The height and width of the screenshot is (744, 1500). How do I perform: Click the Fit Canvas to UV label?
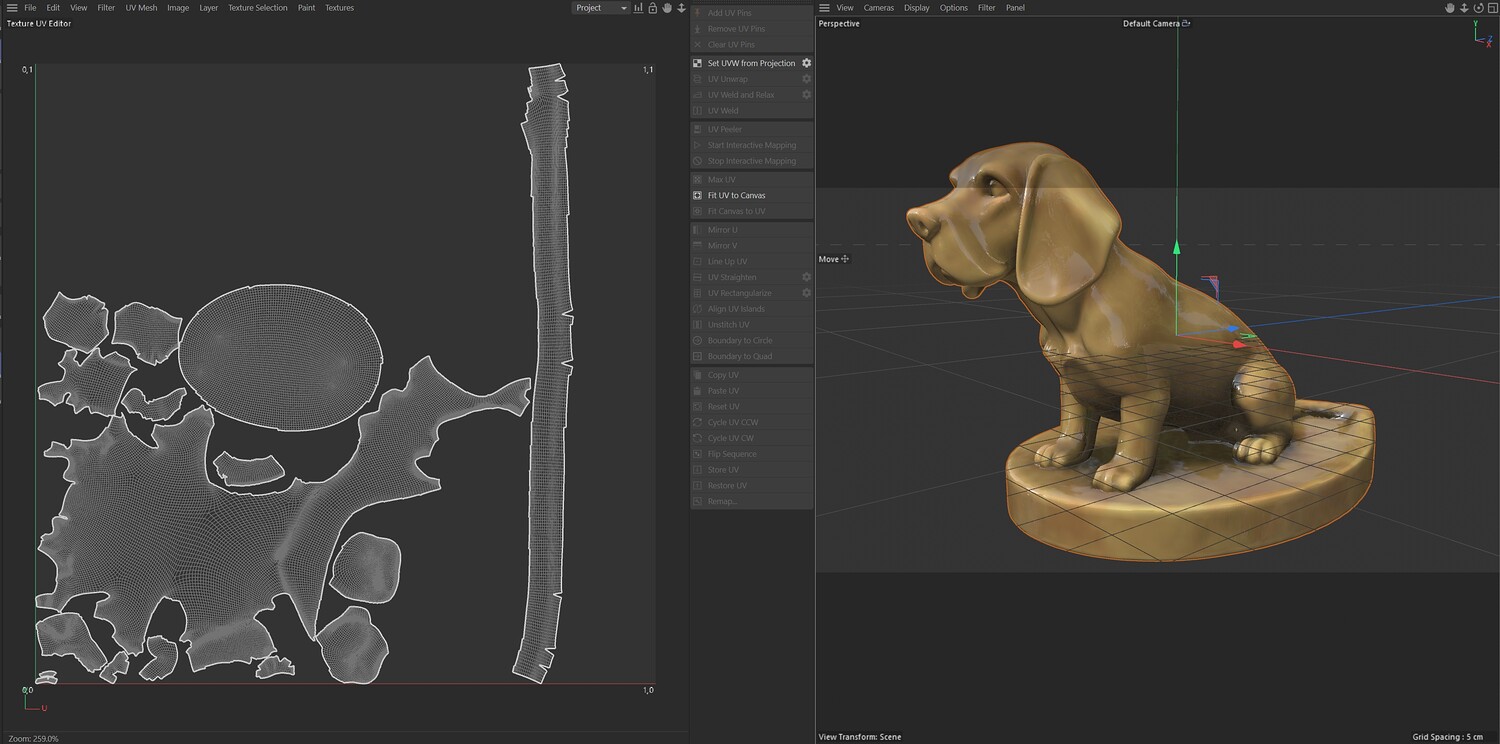[737, 211]
